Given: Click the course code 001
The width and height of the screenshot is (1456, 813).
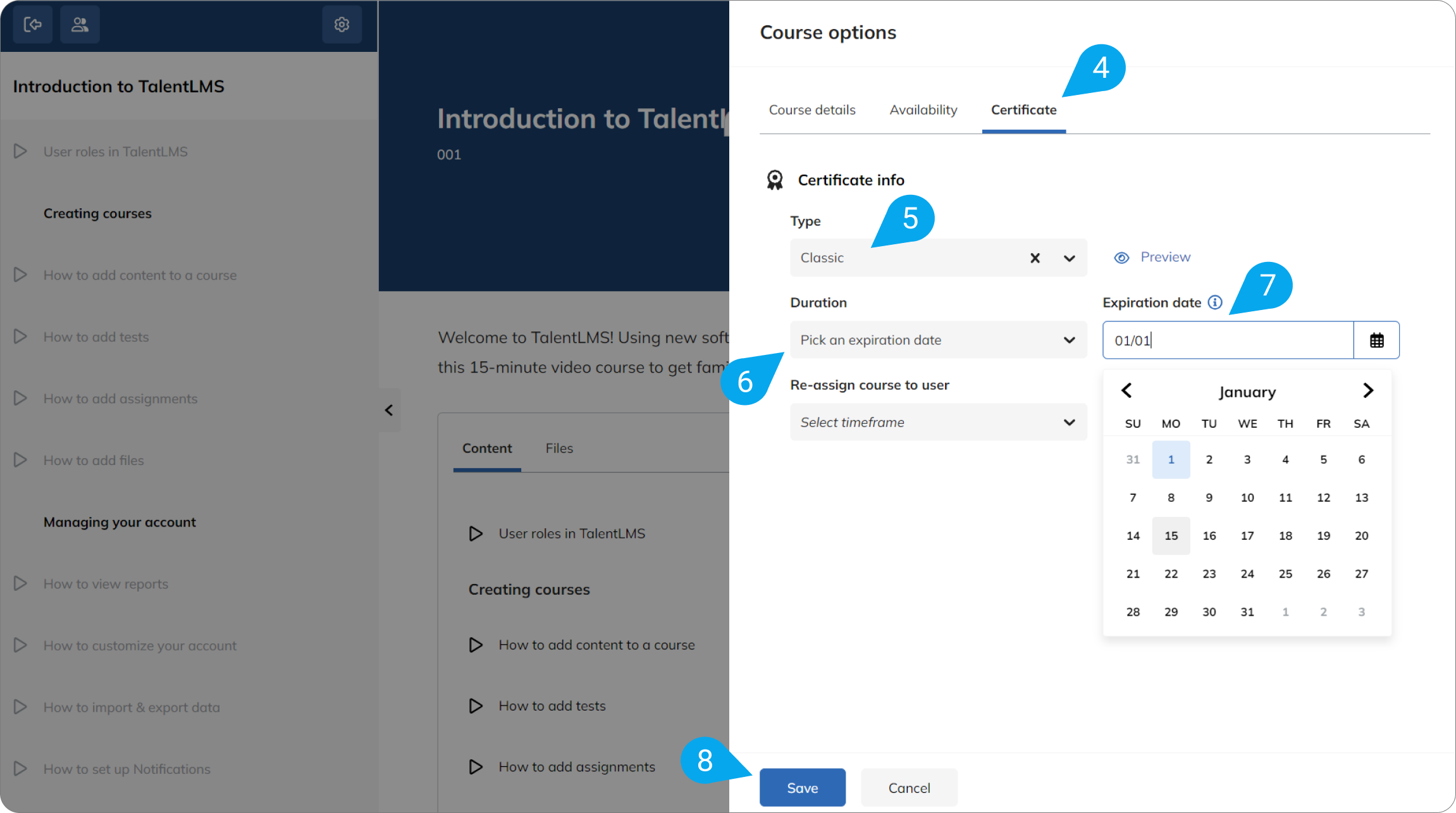Looking at the screenshot, I should (x=449, y=154).
